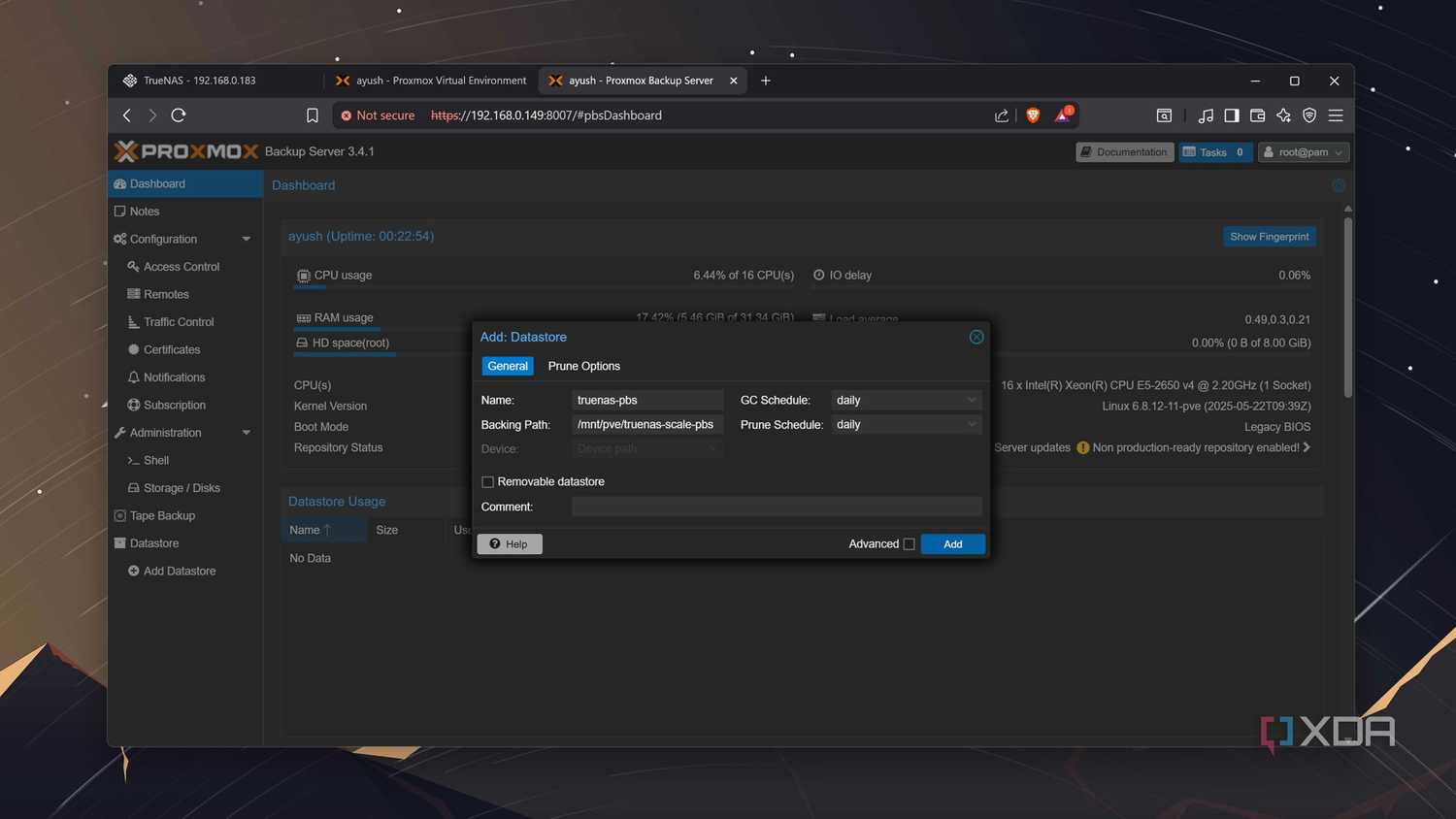1456x819 pixels.
Task: Open the Brave VPN shield icon
Action: tap(1309, 115)
